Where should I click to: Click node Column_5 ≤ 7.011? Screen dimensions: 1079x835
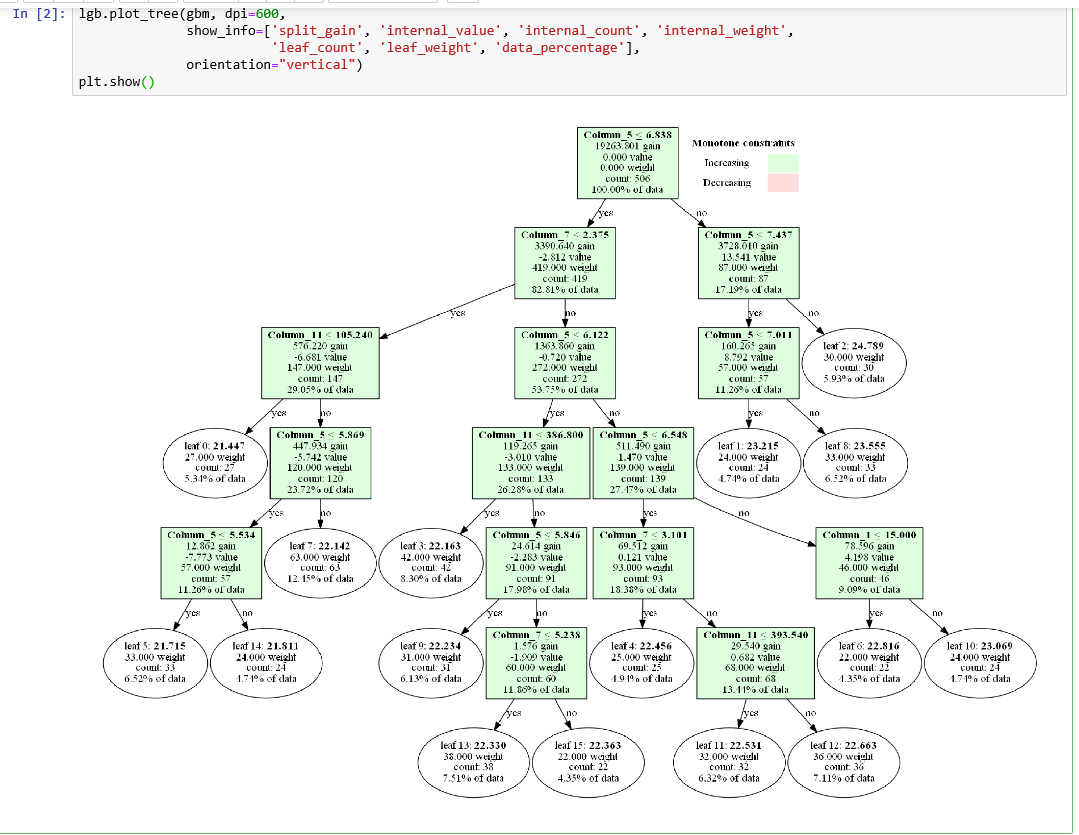pos(749,362)
